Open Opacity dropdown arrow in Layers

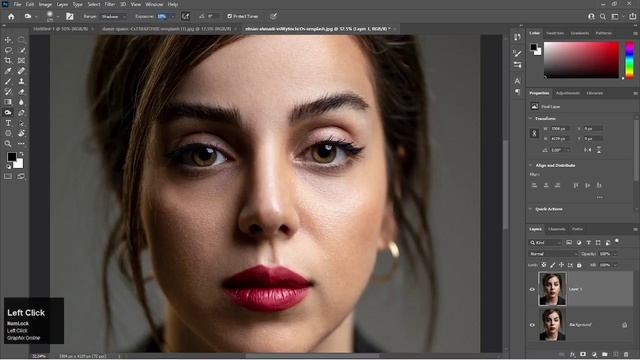(x=615, y=254)
